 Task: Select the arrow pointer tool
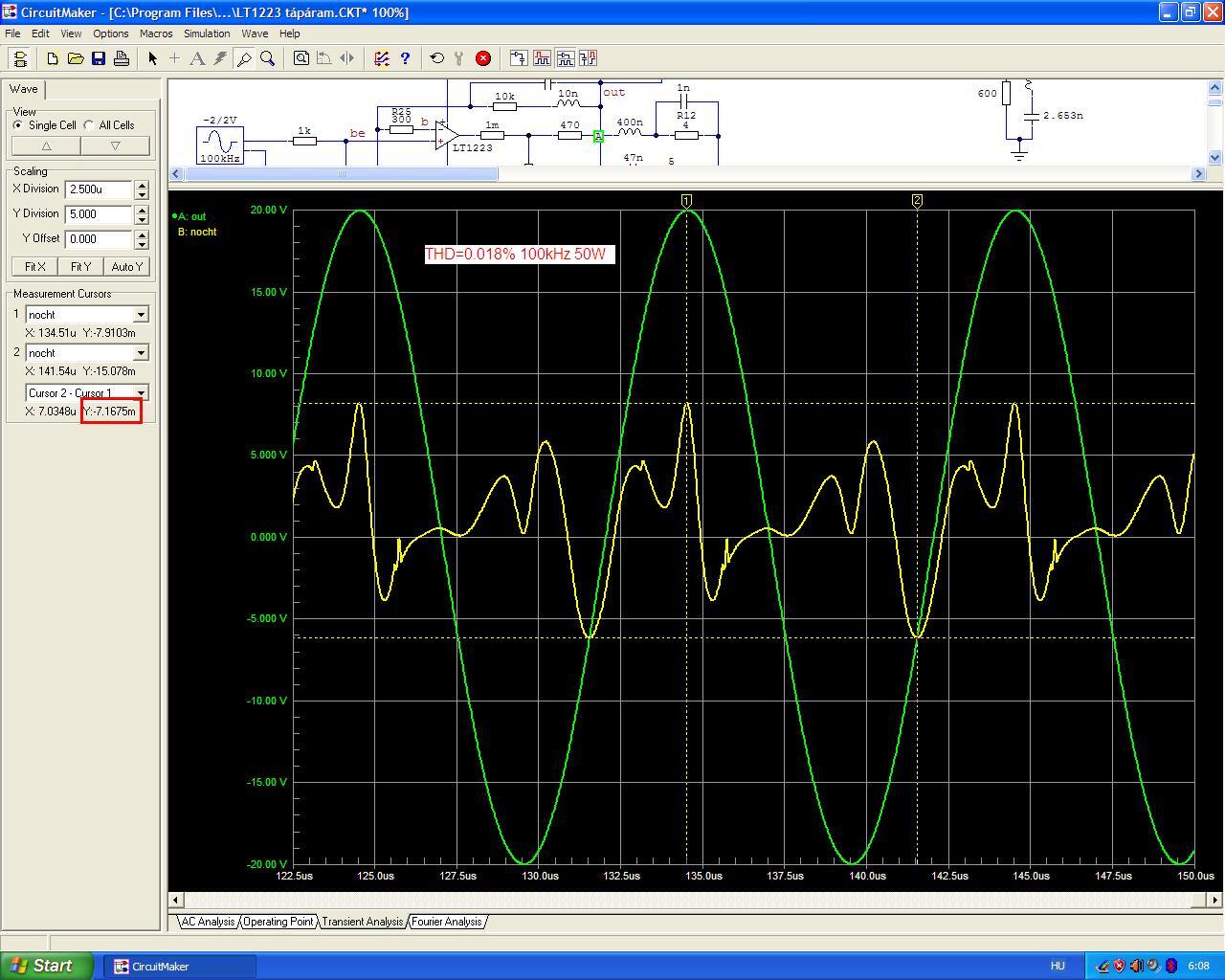[x=152, y=58]
